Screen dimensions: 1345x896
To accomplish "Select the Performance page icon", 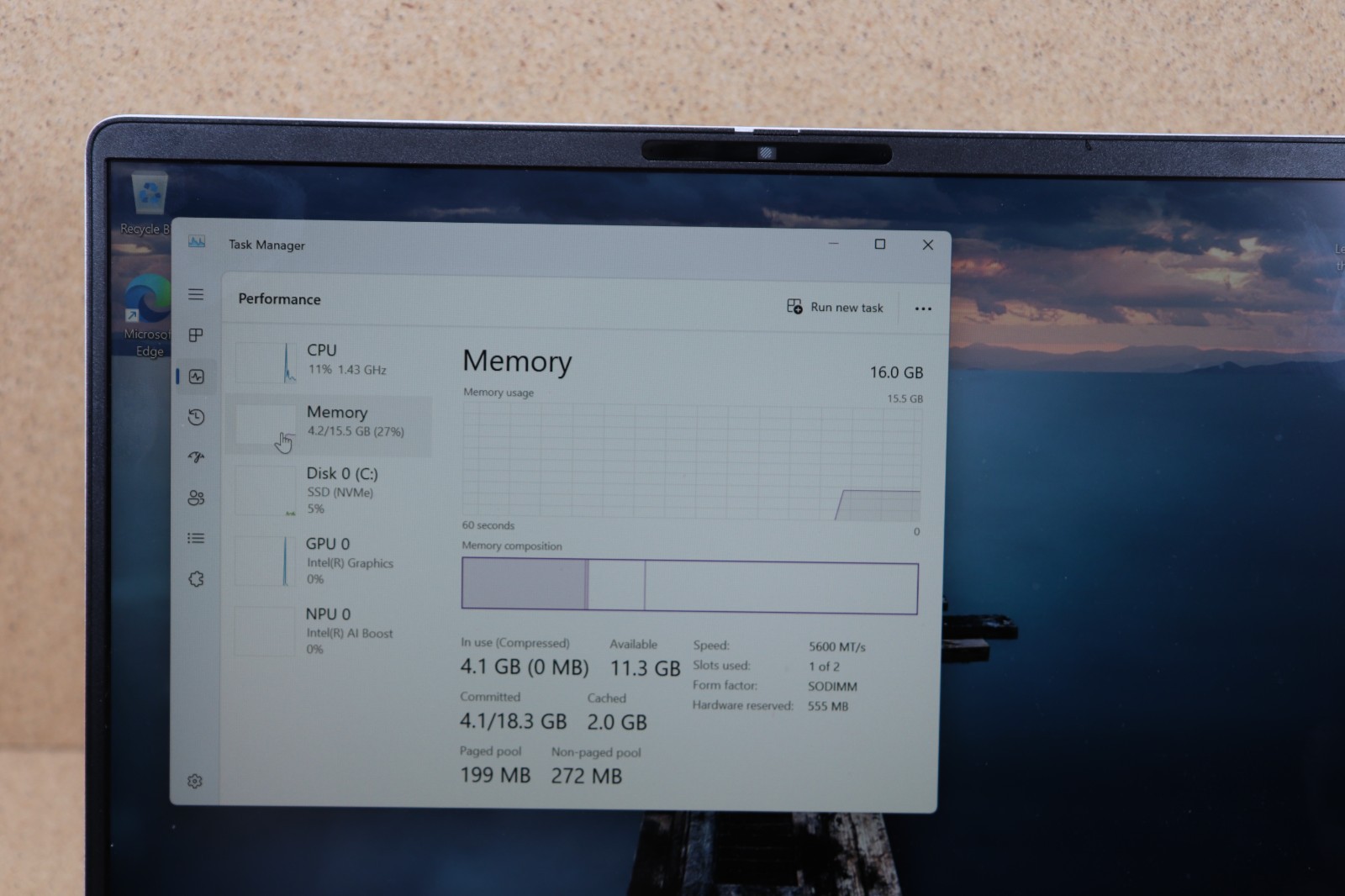I will [197, 377].
